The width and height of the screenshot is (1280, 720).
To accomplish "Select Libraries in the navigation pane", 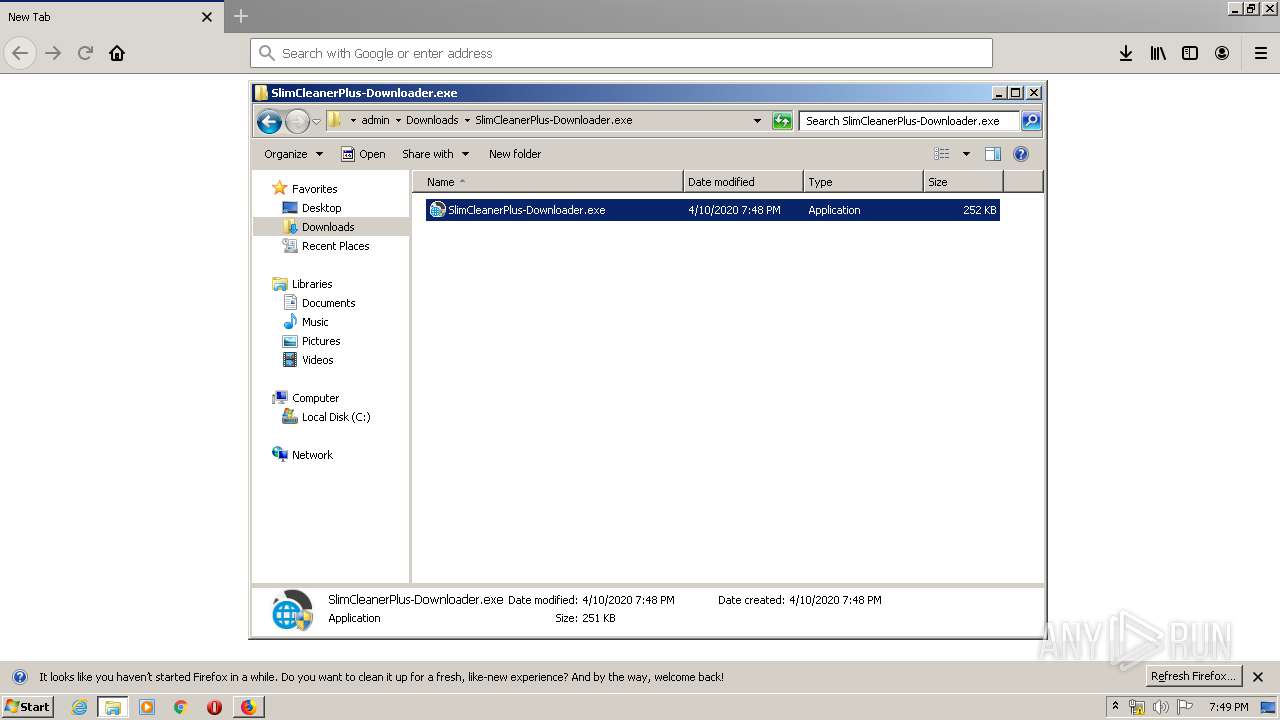I will pyautogui.click(x=312, y=284).
